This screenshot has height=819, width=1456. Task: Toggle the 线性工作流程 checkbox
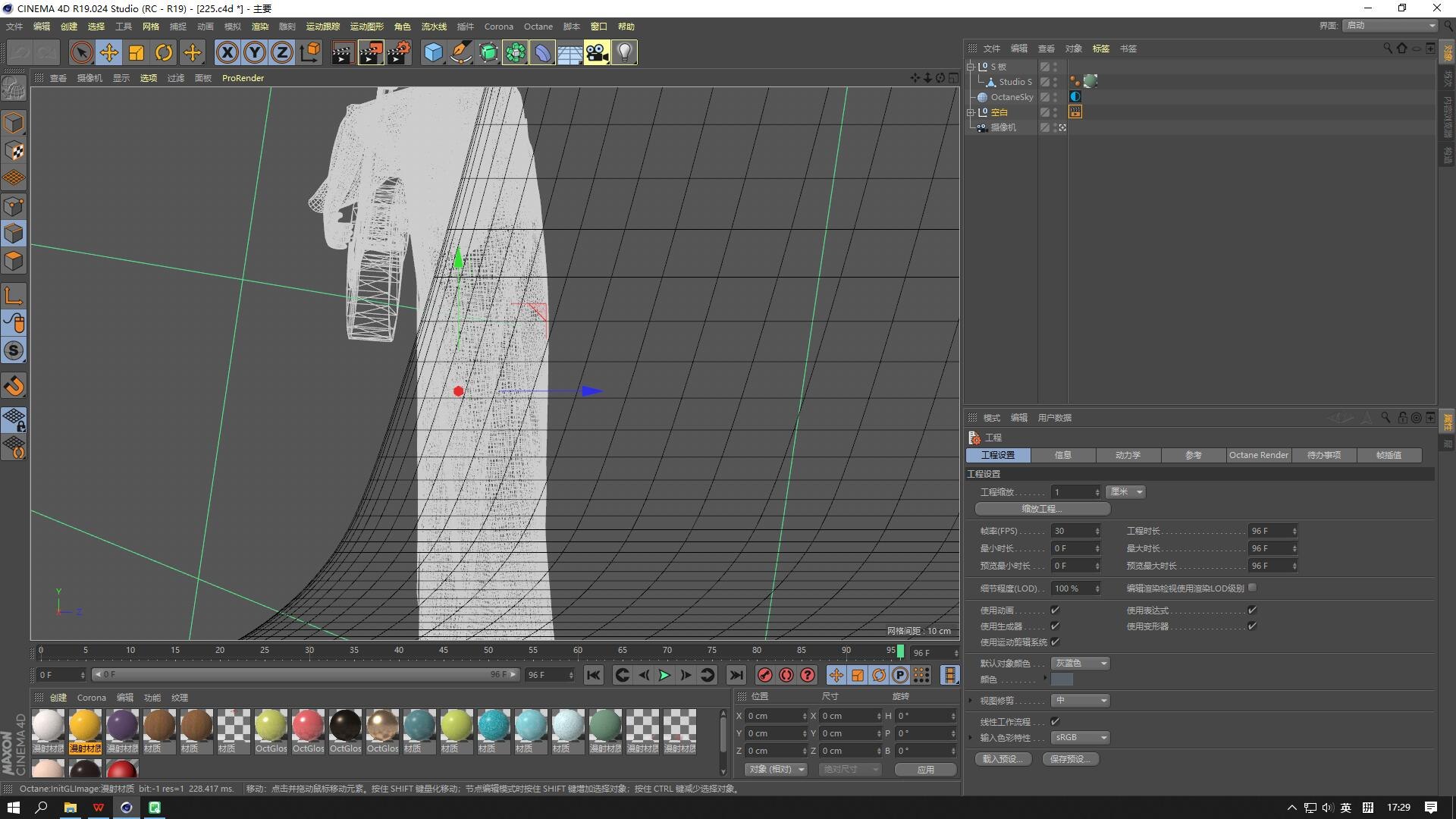point(1055,721)
